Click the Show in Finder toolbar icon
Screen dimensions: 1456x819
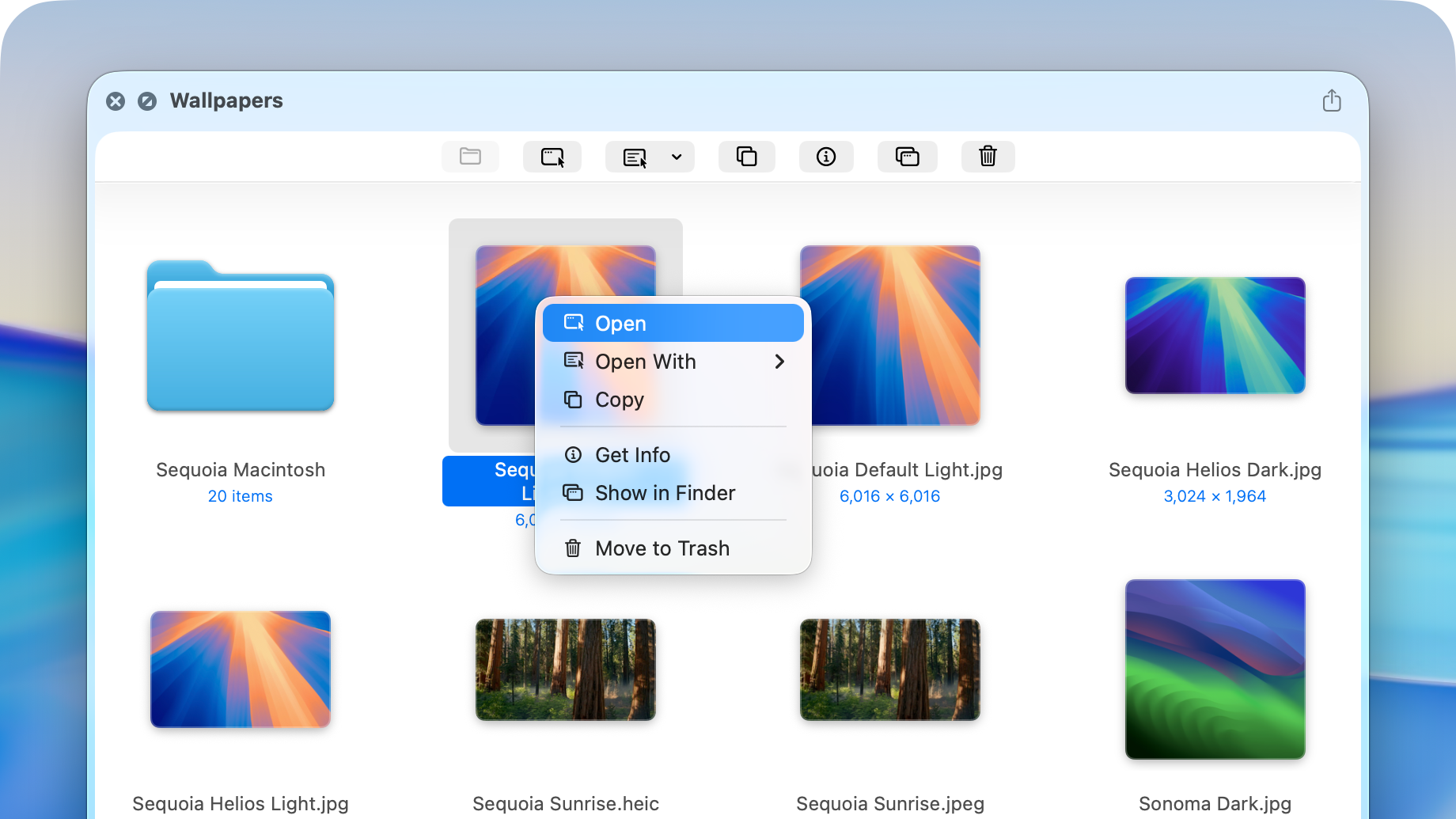point(907,157)
